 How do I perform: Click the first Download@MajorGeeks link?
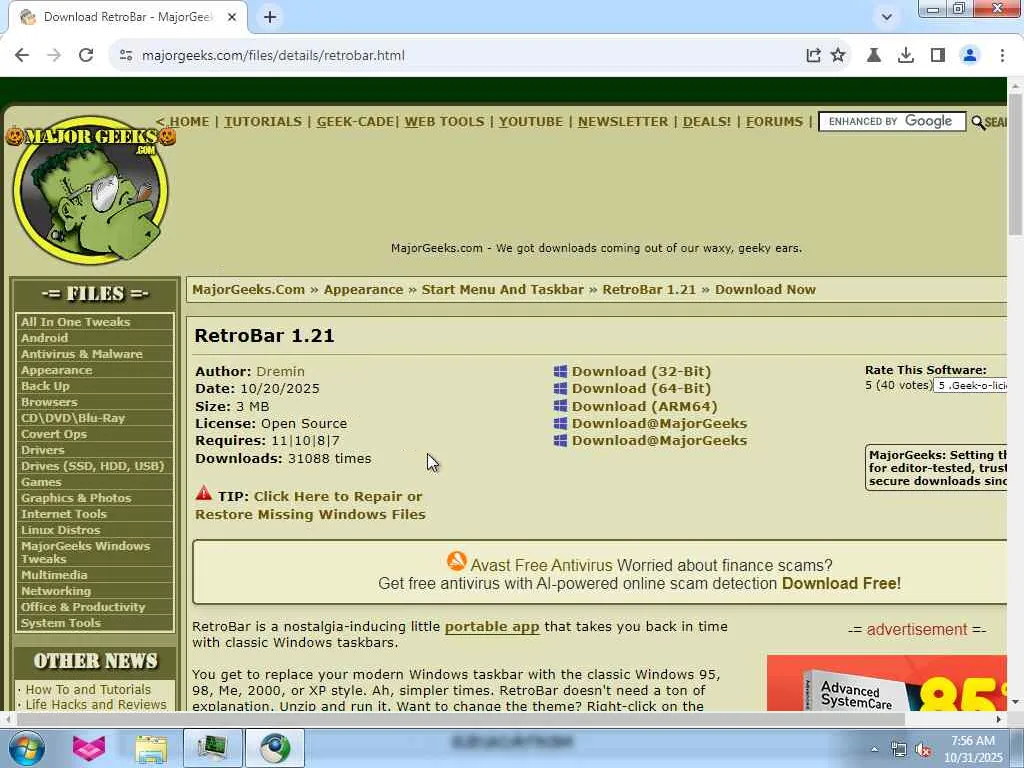pyautogui.click(x=660, y=423)
